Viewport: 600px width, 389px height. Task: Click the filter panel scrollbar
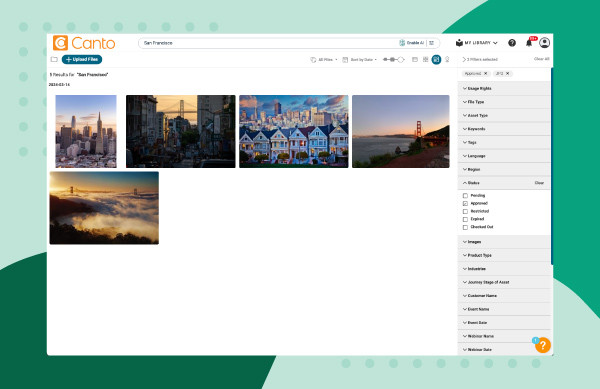pyautogui.click(x=552, y=166)
